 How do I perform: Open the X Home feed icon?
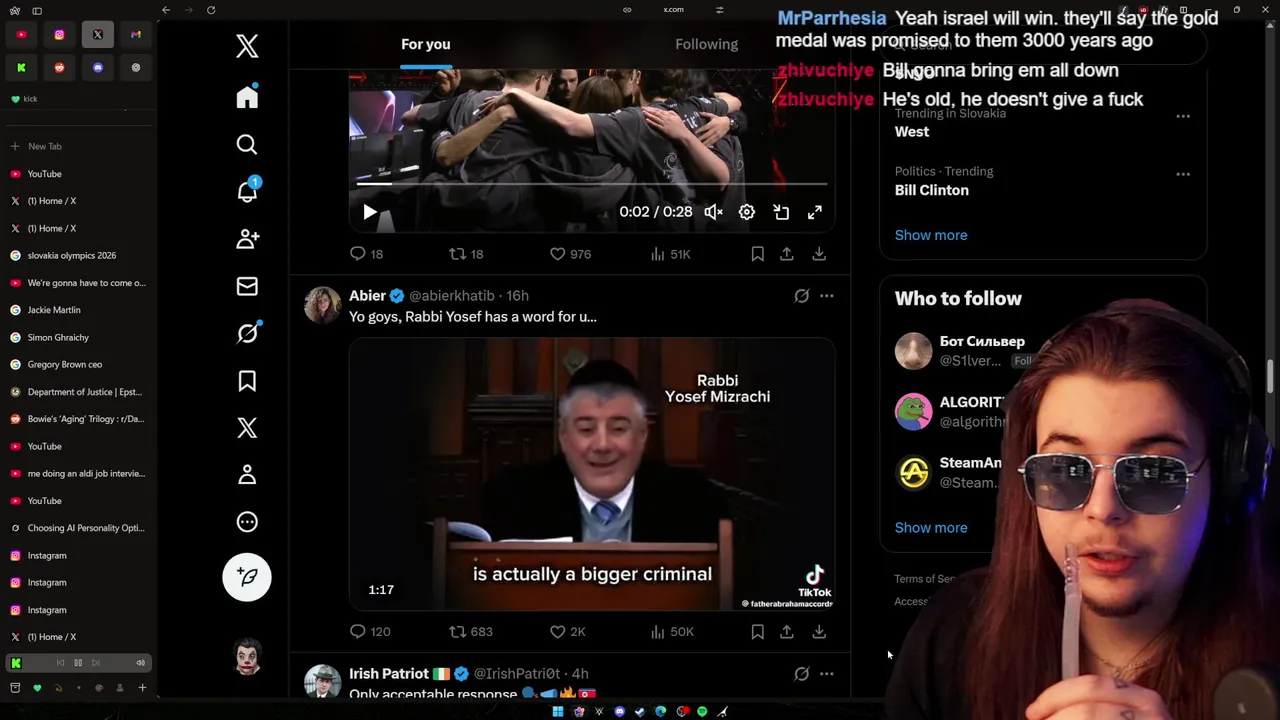tap(247, 97)
